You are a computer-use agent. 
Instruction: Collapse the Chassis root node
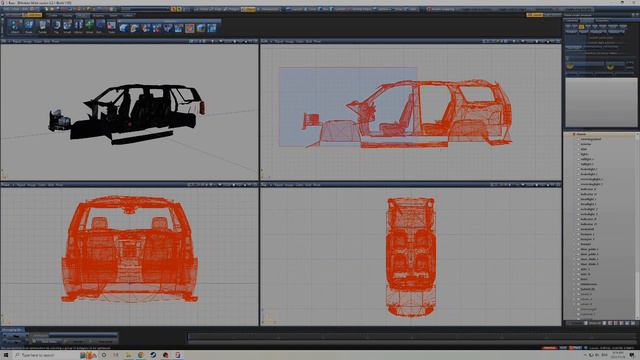tap(573, 134)
